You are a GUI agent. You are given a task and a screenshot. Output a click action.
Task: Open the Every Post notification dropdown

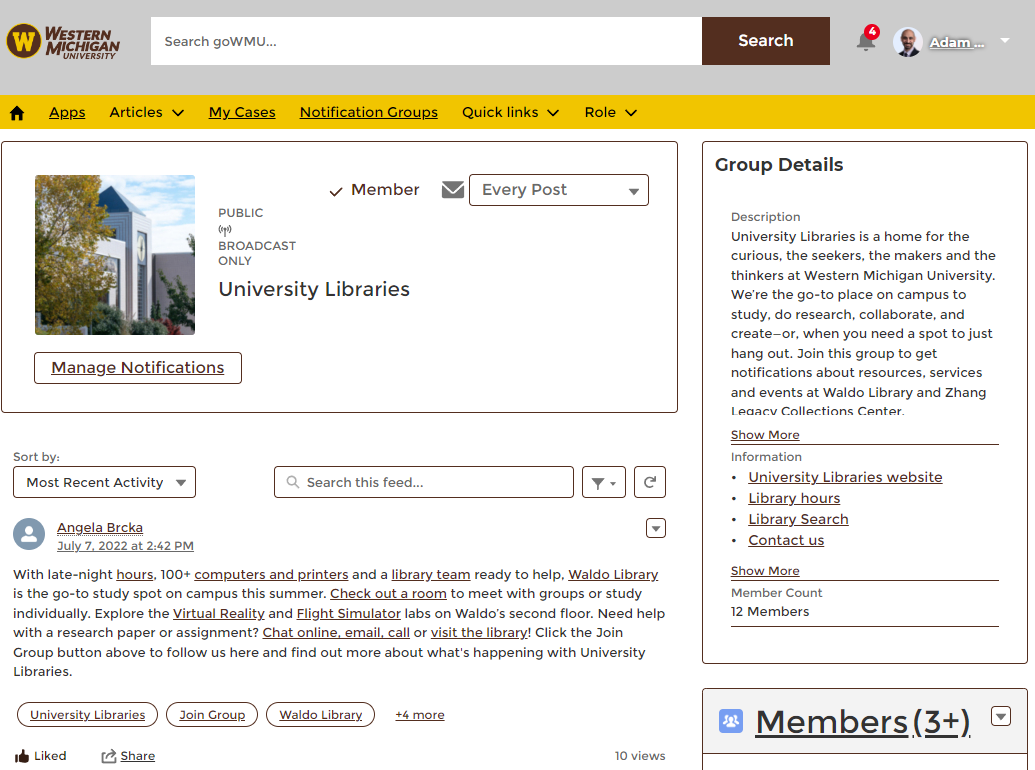[558, 190]
